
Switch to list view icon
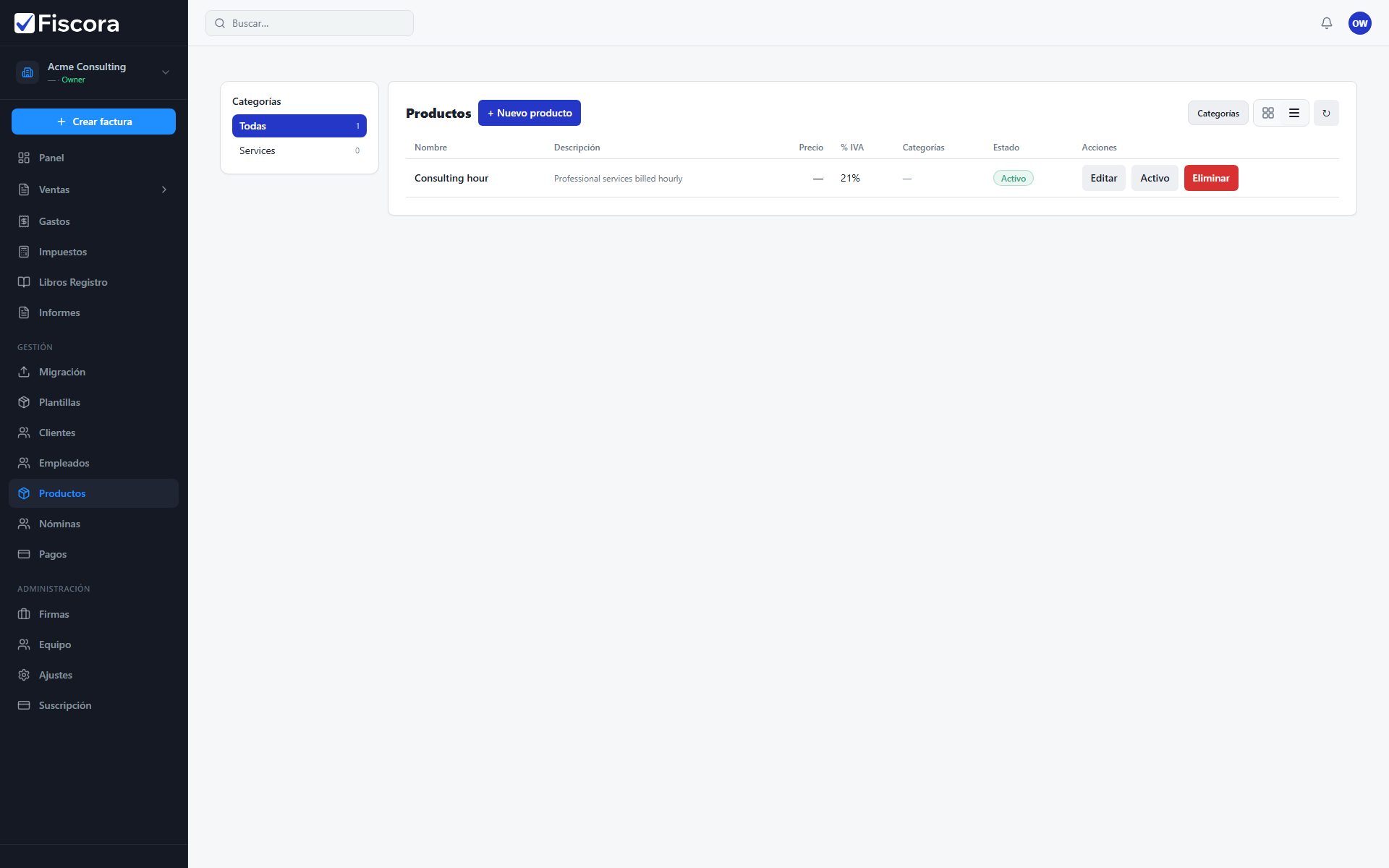point(1294,113)
